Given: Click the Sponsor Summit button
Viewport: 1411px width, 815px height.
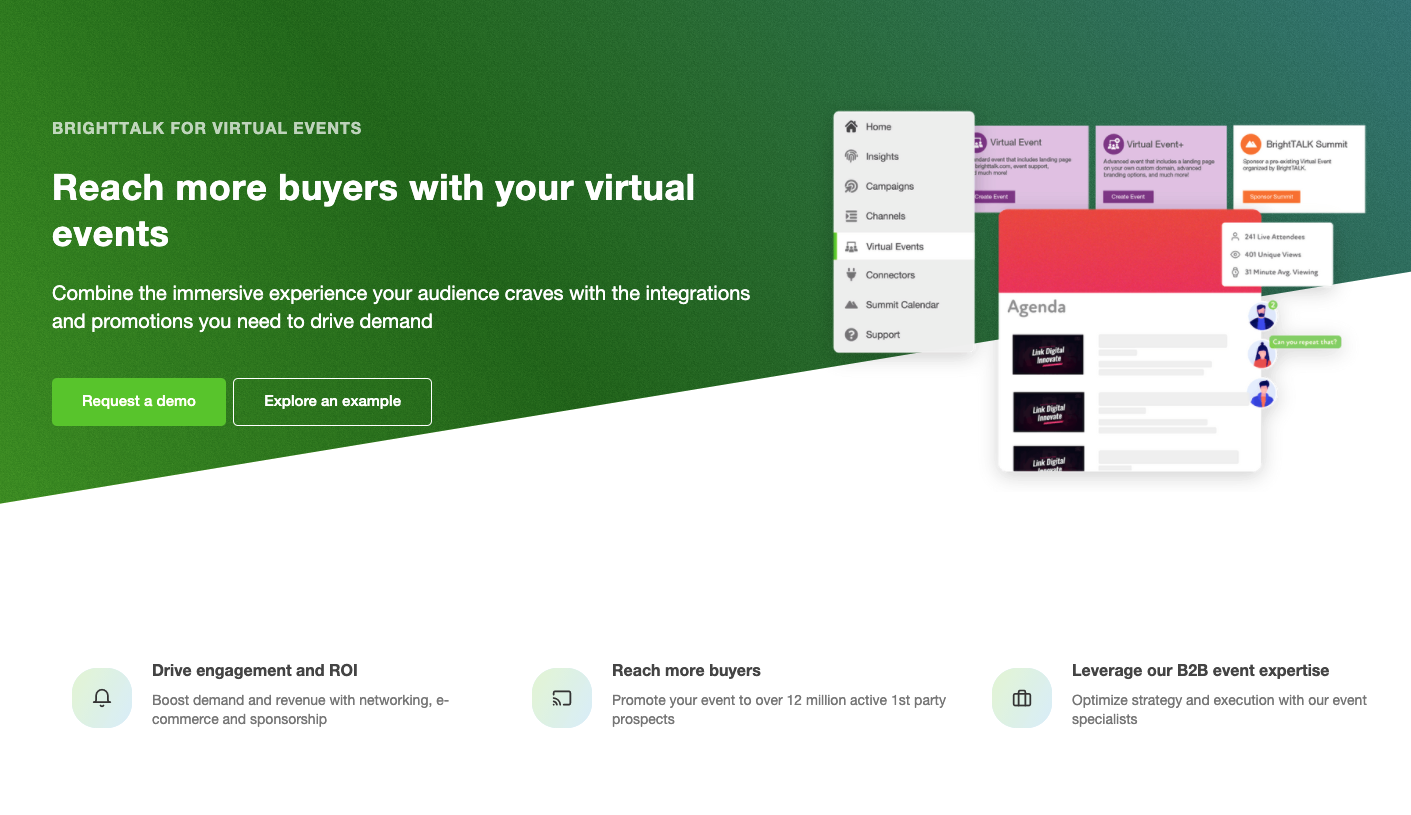Looking at the screenshot, I should (1271, 195).
